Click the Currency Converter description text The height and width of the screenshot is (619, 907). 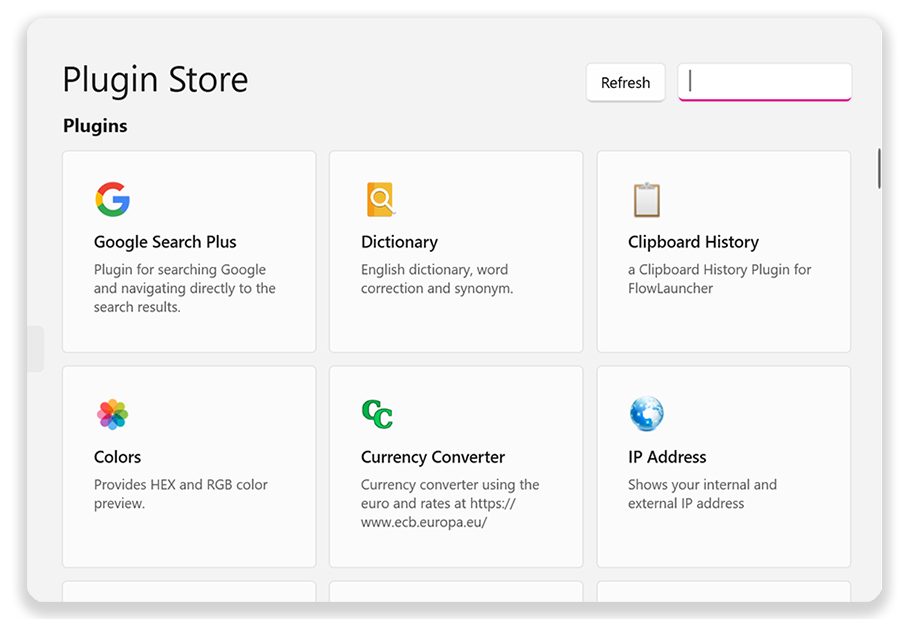(x=450, y=503)
